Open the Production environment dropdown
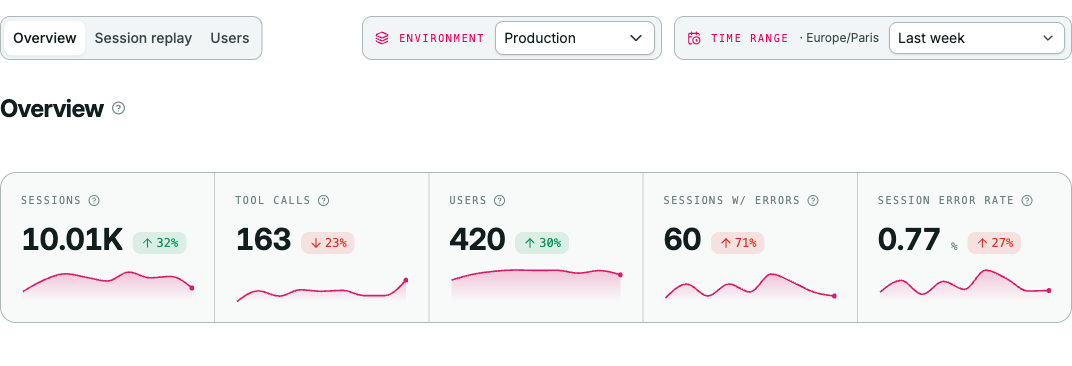The width and height of the screenshot is (1072, 366). (x=574, y=38)
